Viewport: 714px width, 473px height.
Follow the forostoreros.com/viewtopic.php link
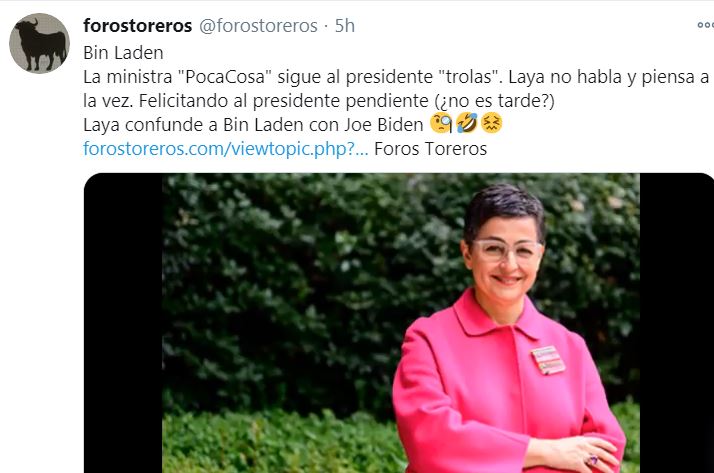(225, 149)
